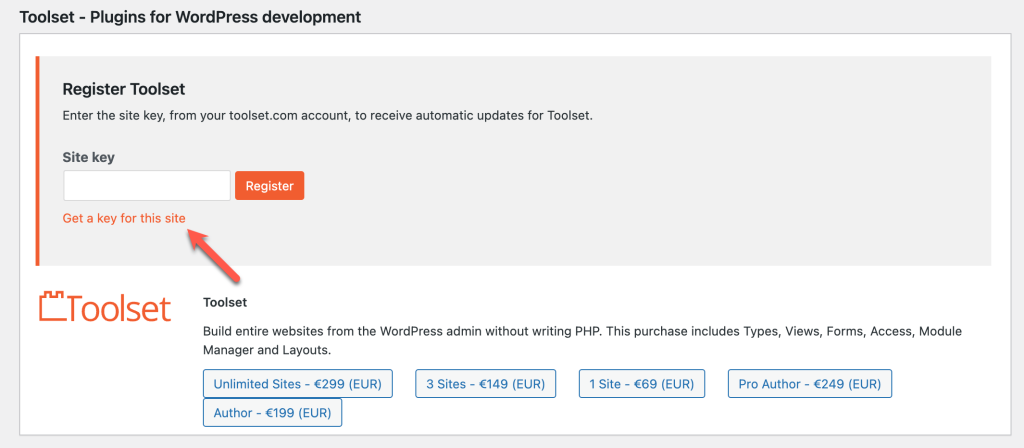Select the Author €199 plan
Screen dimensions: 1024x448
[x=272, y=413]
